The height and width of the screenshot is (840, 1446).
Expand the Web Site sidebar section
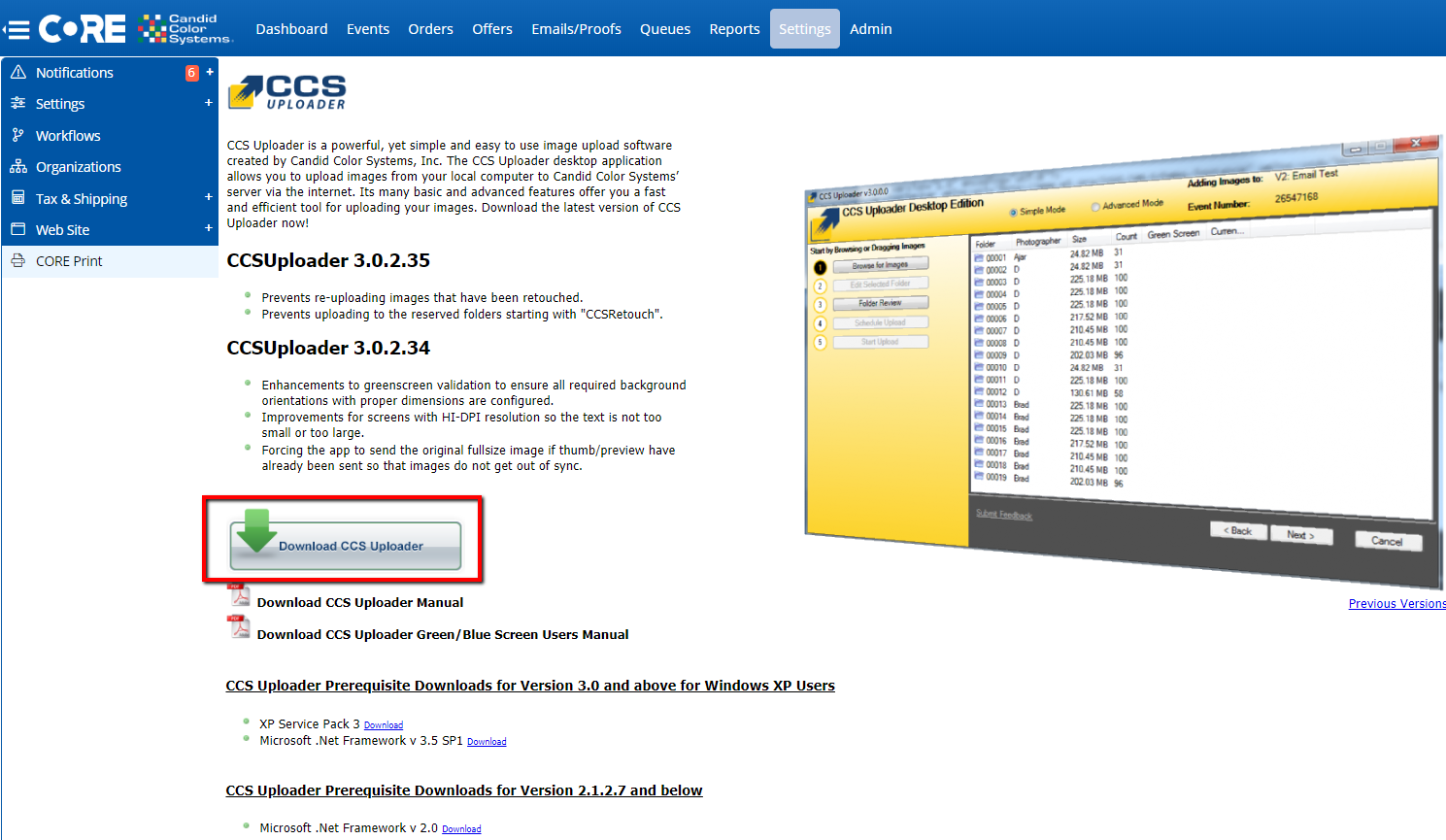[209, 229]
